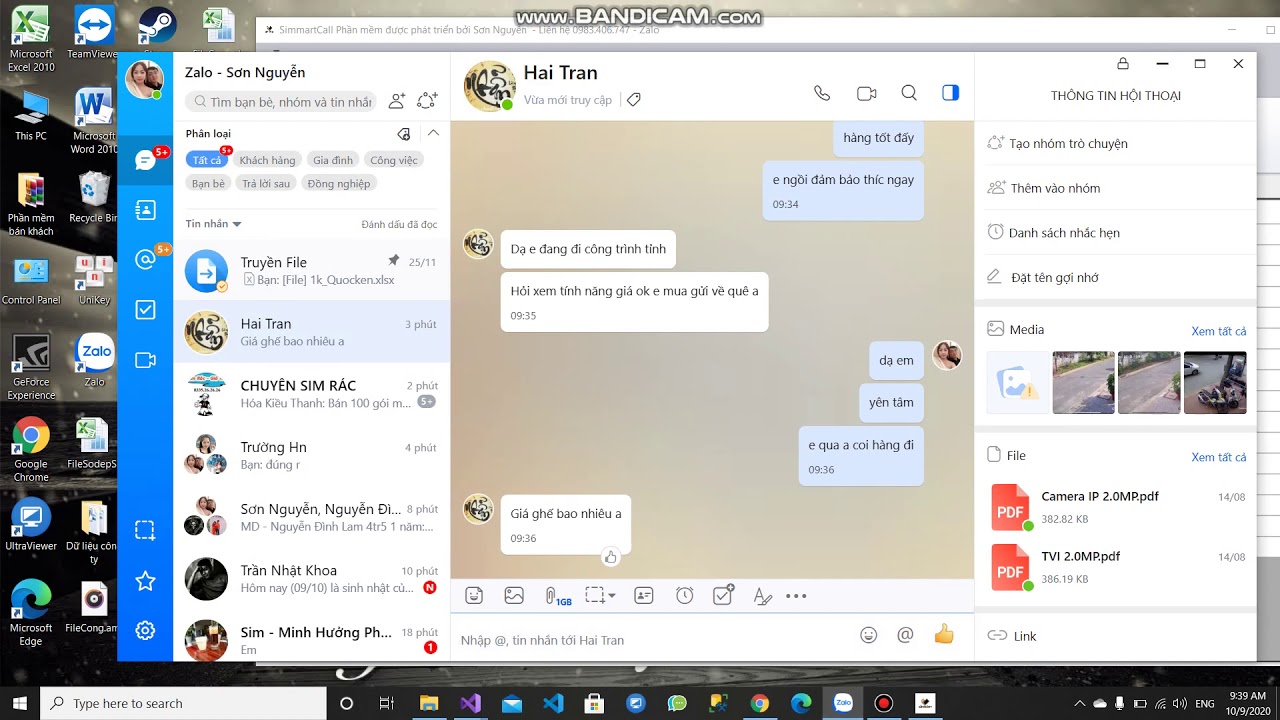The height and width of the screenshot is (720, 1280).
Task: Click the profile avatar in Zalo sidebar
Action: (145, 80)
